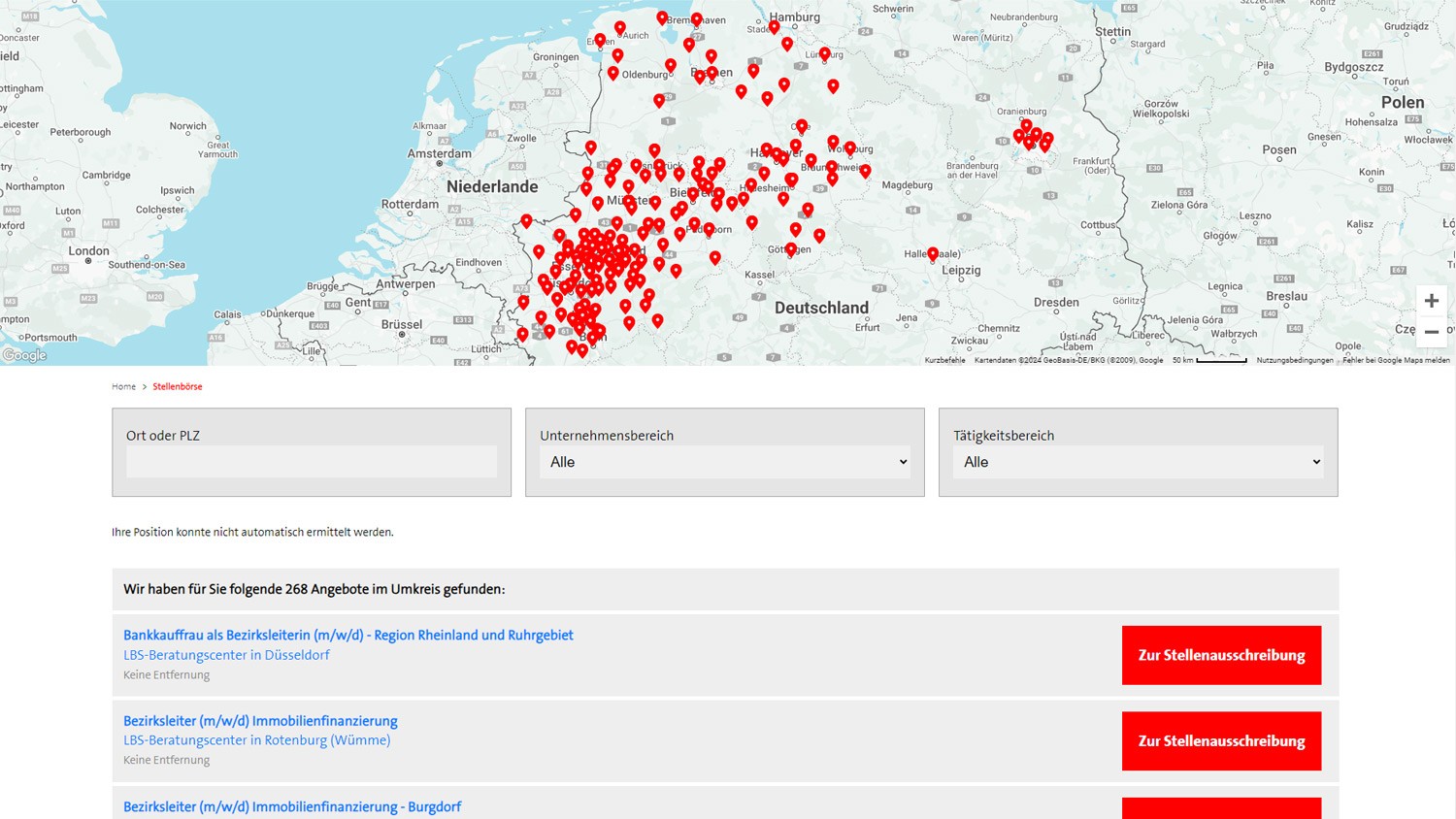Click the map pin beside Aurich

(620, 27)
